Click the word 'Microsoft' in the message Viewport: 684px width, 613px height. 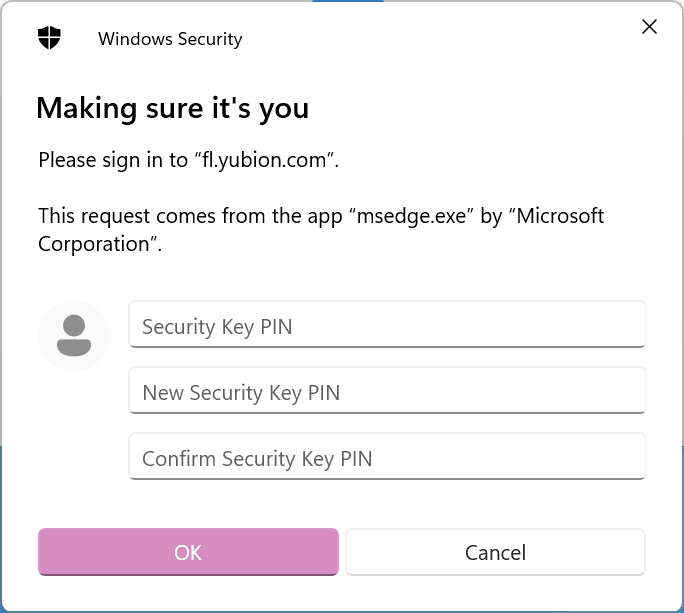click(x=560, y=216)
